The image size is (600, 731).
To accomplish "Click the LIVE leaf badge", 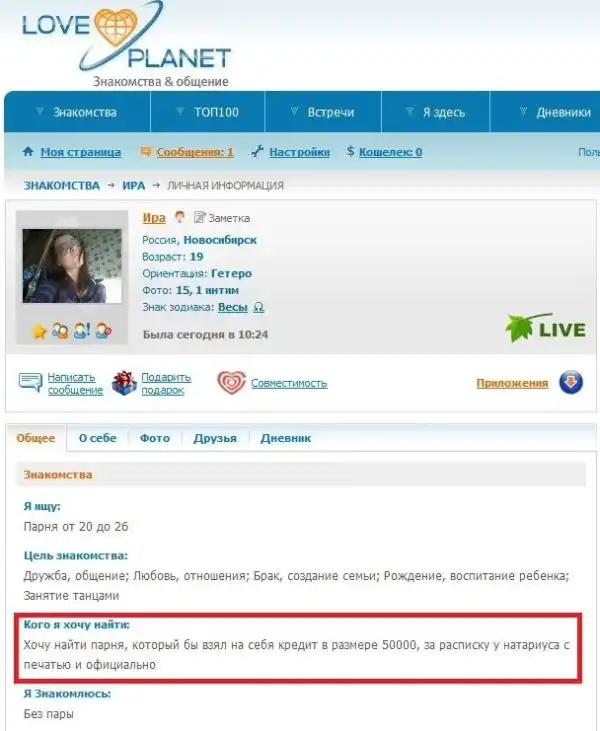I will click(545, 328).
